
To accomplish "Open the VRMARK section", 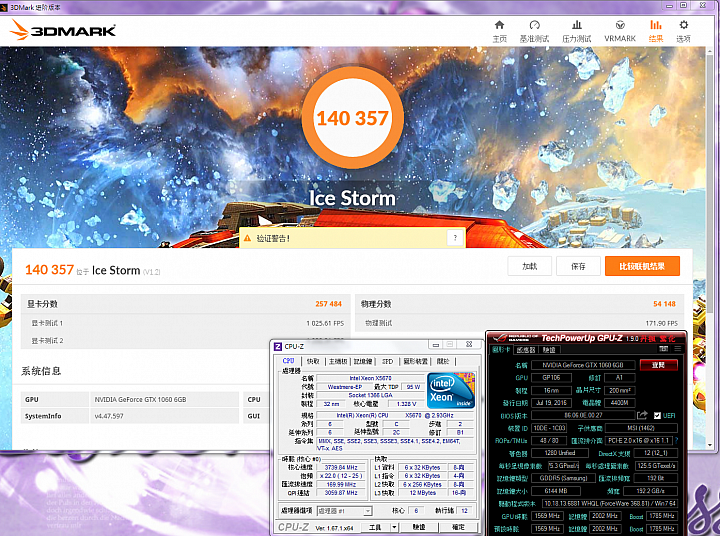I will (620, 31).
